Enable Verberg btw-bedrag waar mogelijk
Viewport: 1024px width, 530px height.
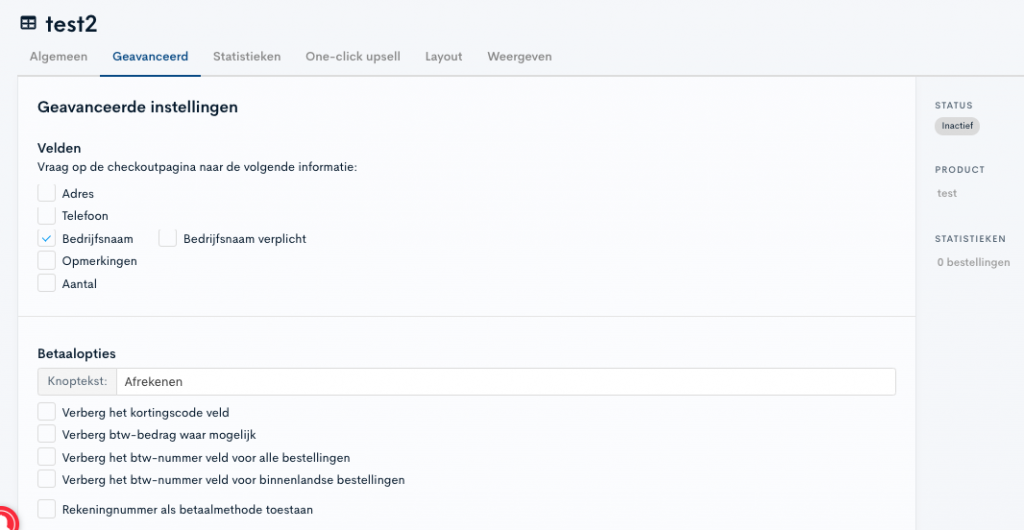47,433
